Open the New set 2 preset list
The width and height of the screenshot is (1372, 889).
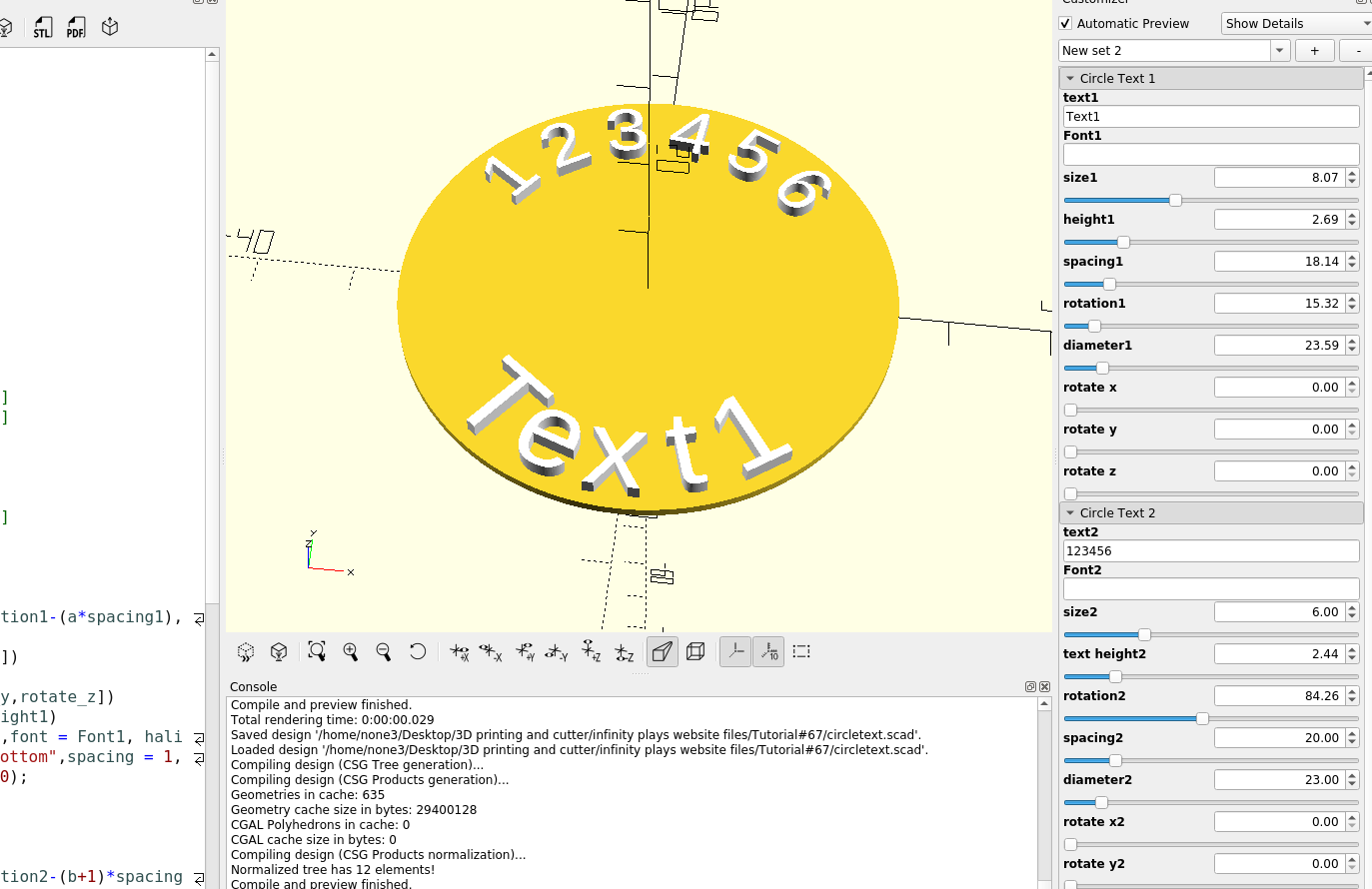tap(1280, 50)
